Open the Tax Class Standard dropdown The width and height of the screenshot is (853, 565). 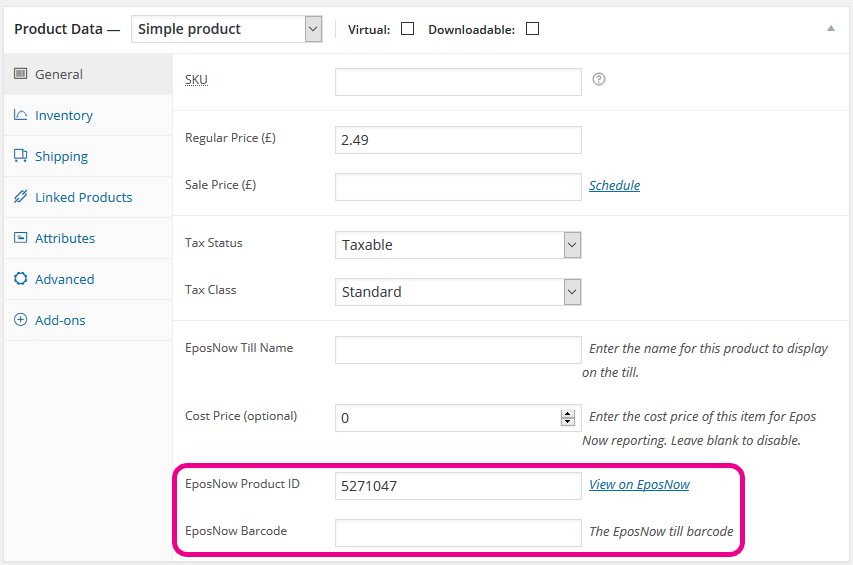tap(458, 292)
